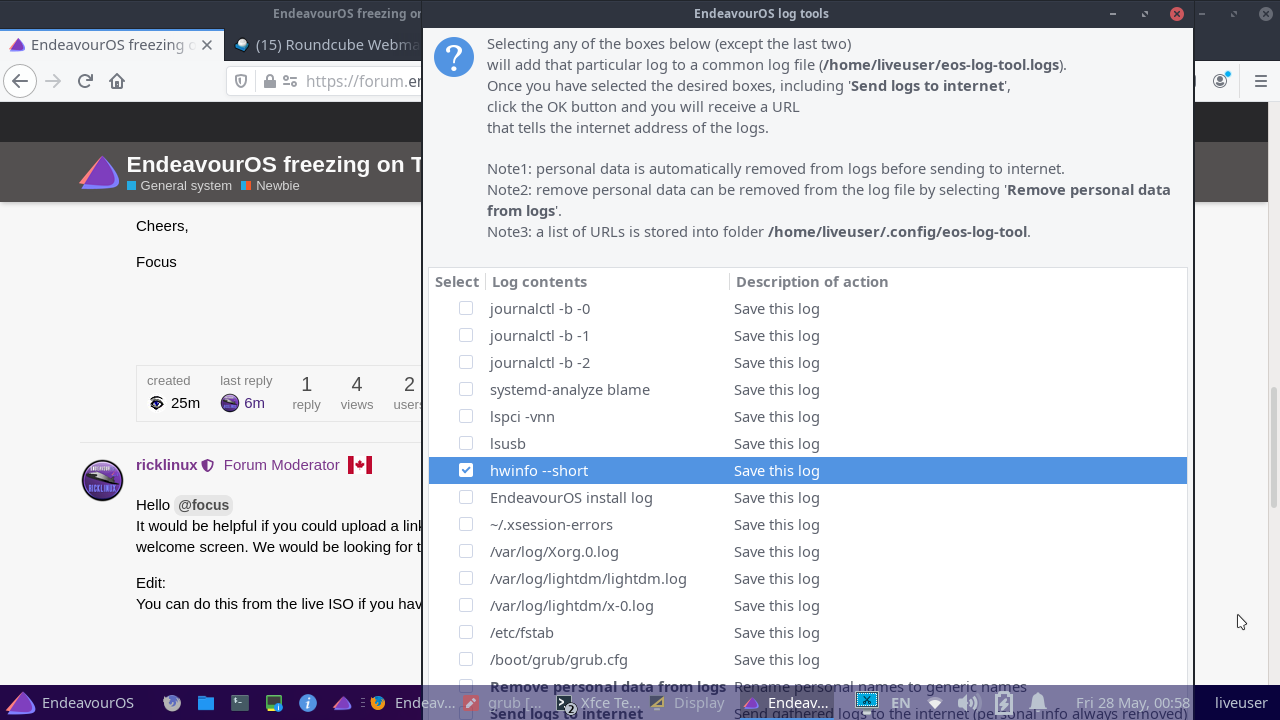Click the Firefox forward arrow
1280x720 pixels.
click(53, 81)
